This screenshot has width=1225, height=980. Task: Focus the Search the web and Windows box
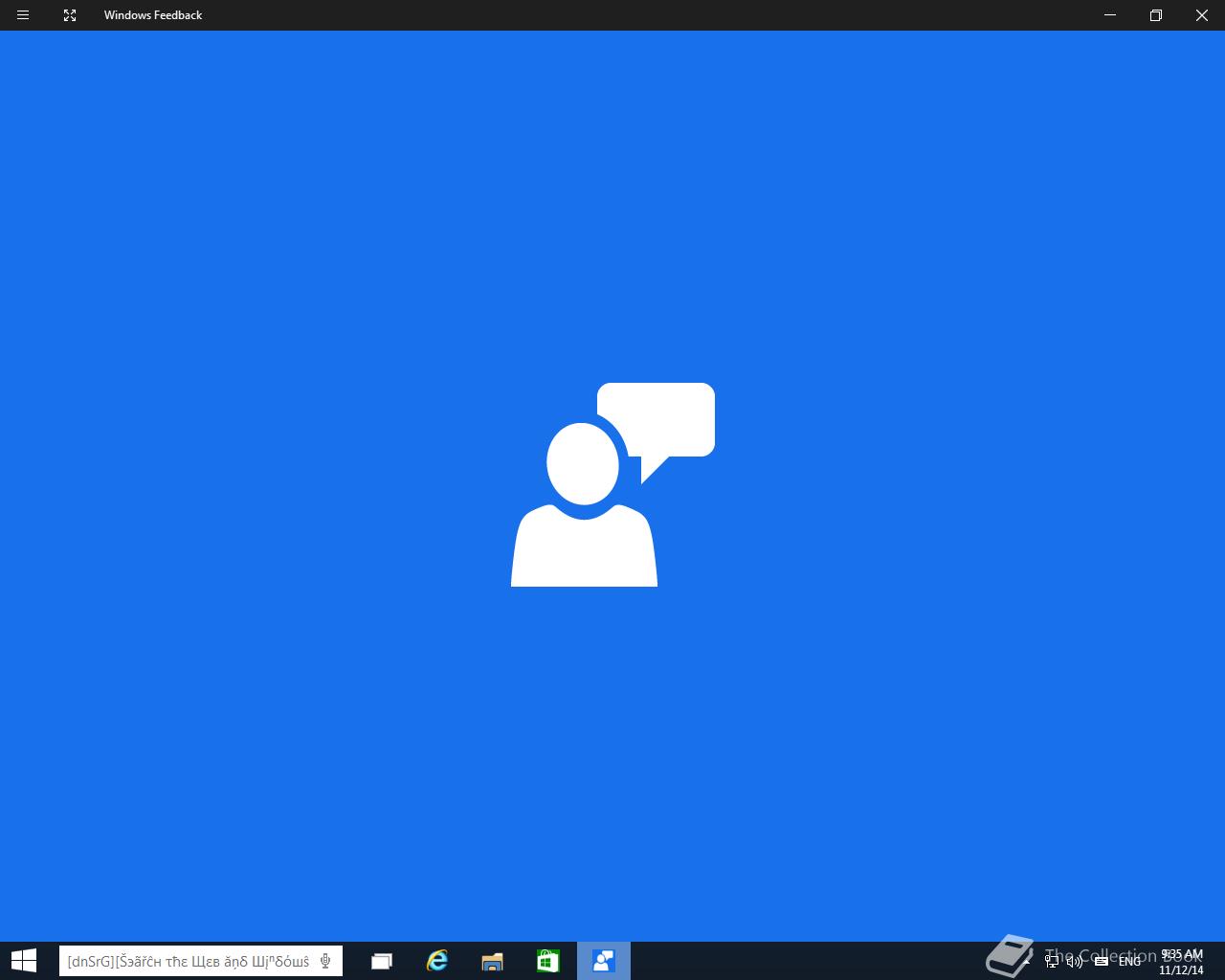(x=201, y=961)
